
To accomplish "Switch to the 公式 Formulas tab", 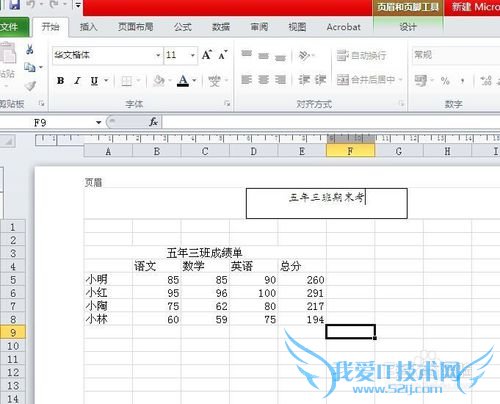I will pyautogui.click(x=183, y=27).
